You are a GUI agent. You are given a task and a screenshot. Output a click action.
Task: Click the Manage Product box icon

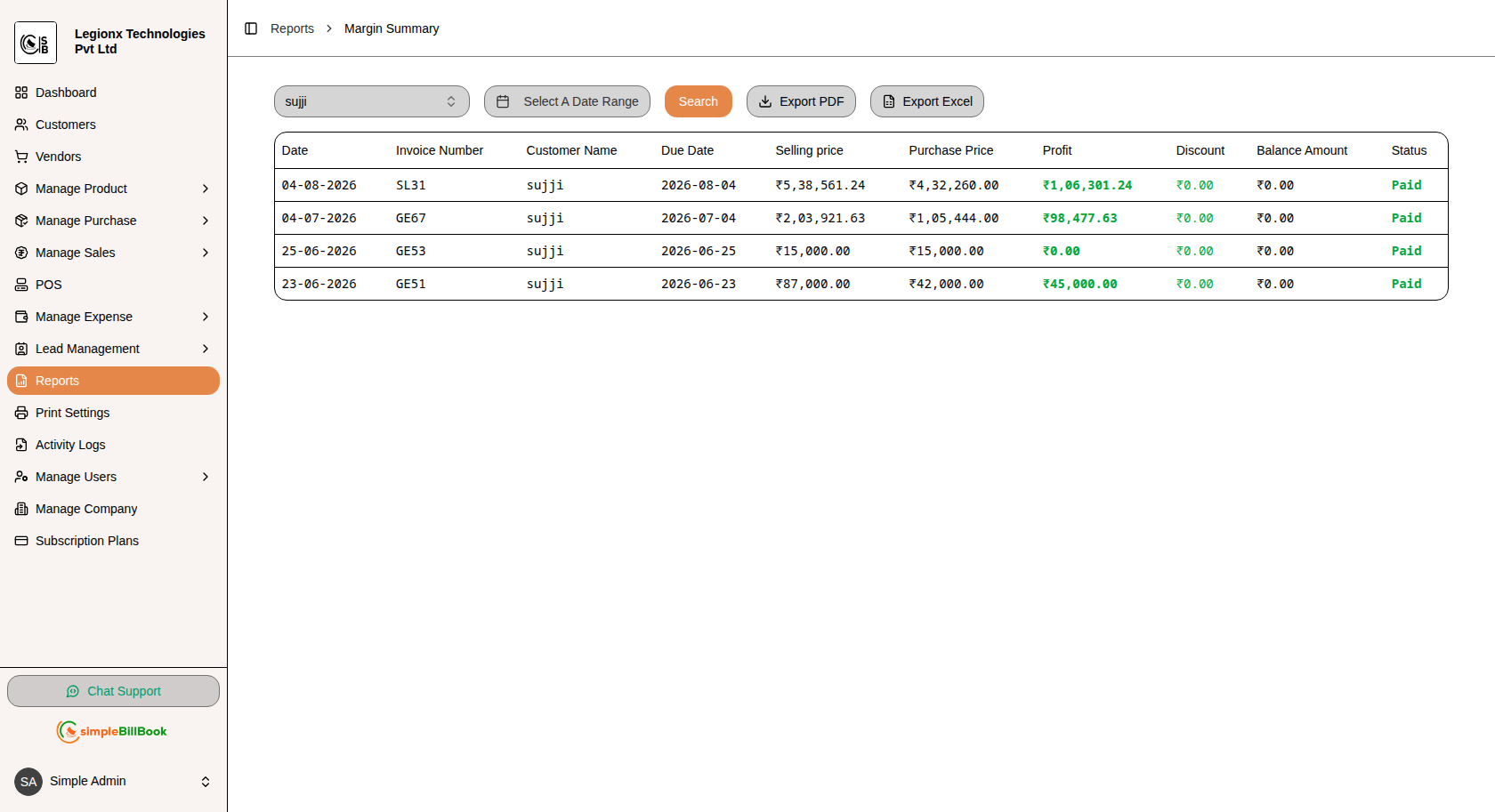(21, 189)
